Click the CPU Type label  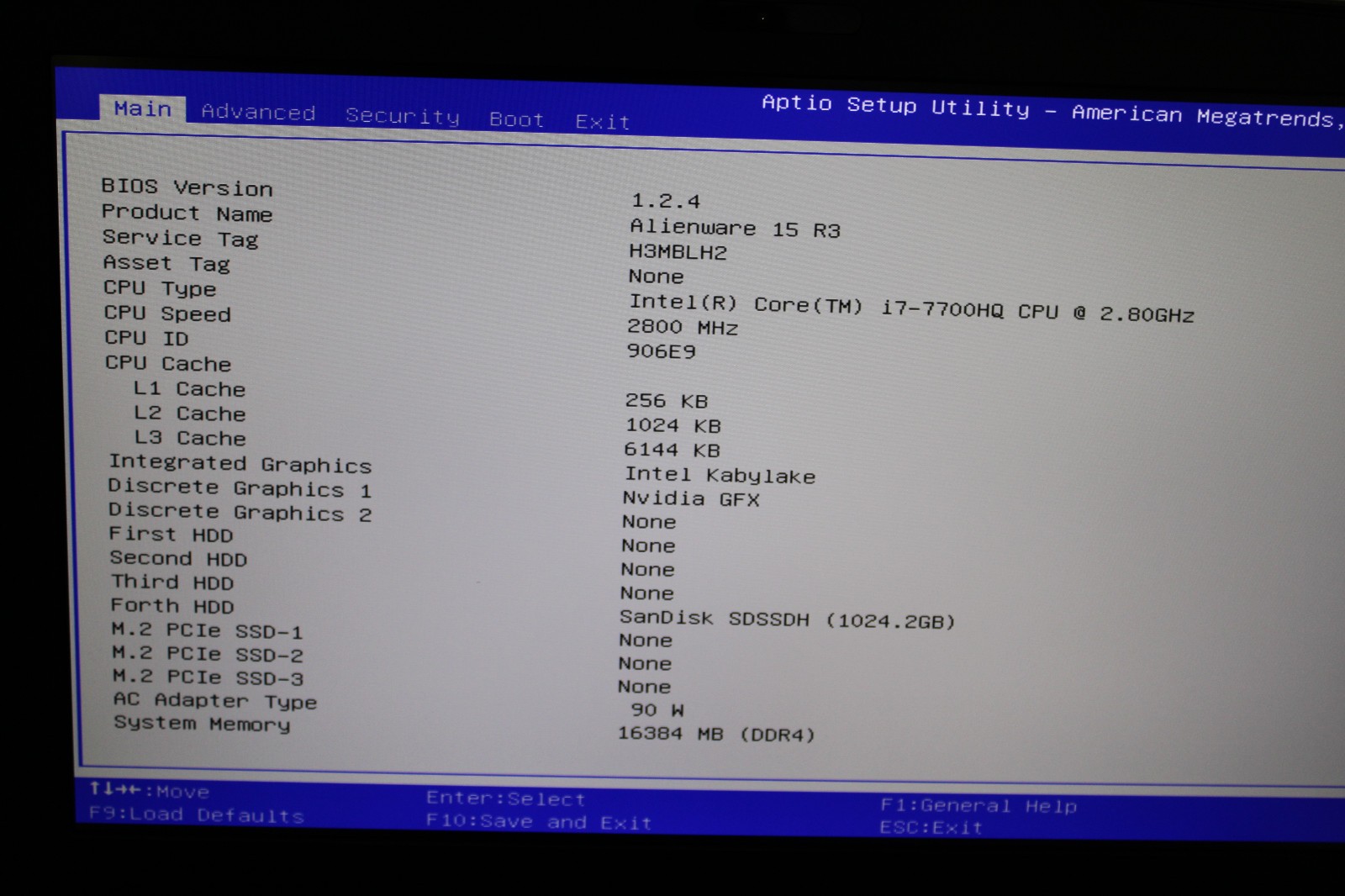(160, 288)
